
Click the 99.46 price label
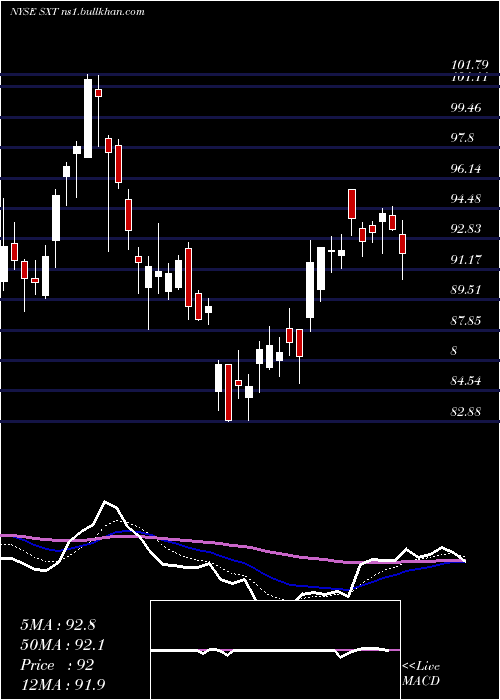click(x=466, y=108)
